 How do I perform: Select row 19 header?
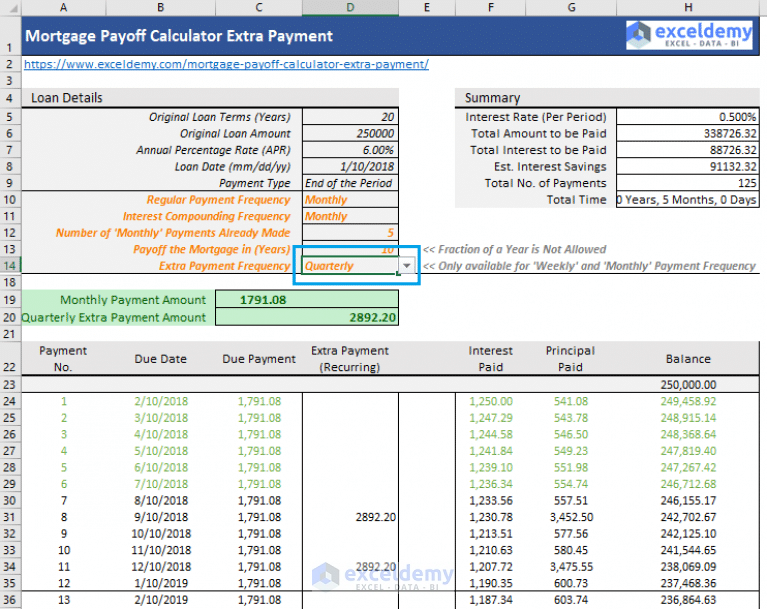(10, 300)
